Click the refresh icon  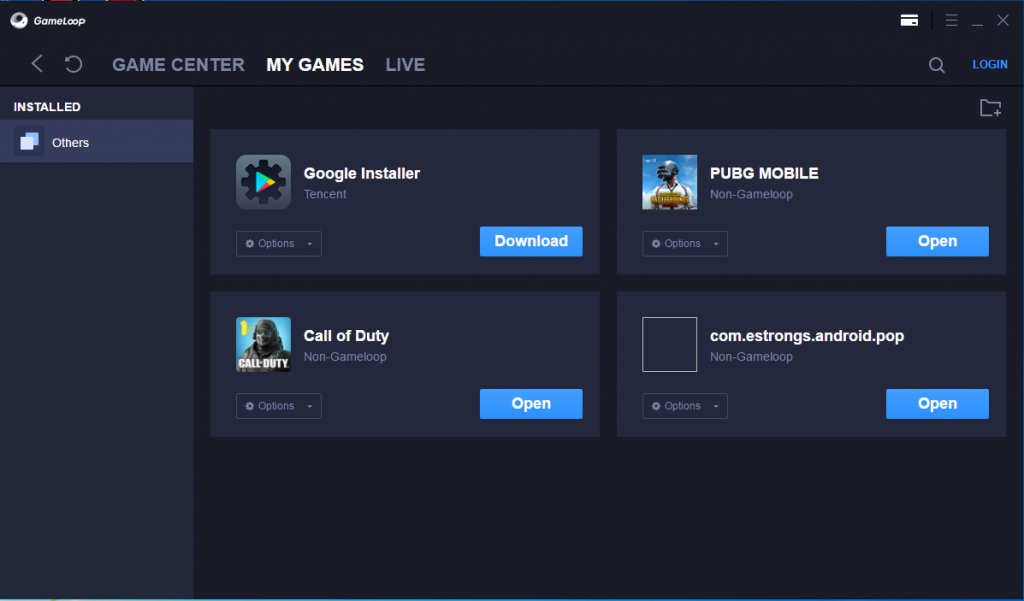[73, 64]
